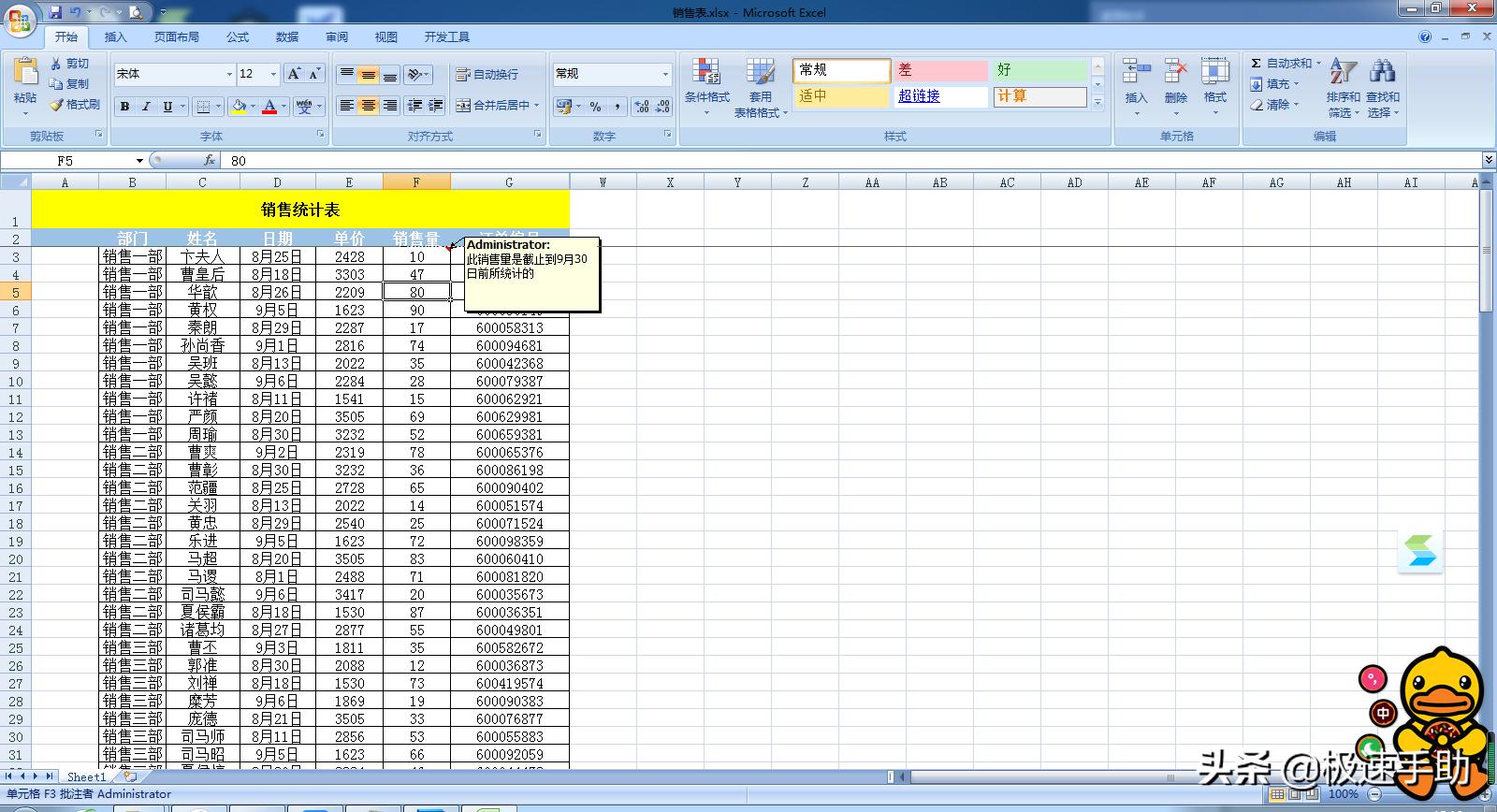This screenshot has width=1497, height=812.
Task: Click the Decrease Font Size icon
Action: pyautogui.click(x=314, y=74)
